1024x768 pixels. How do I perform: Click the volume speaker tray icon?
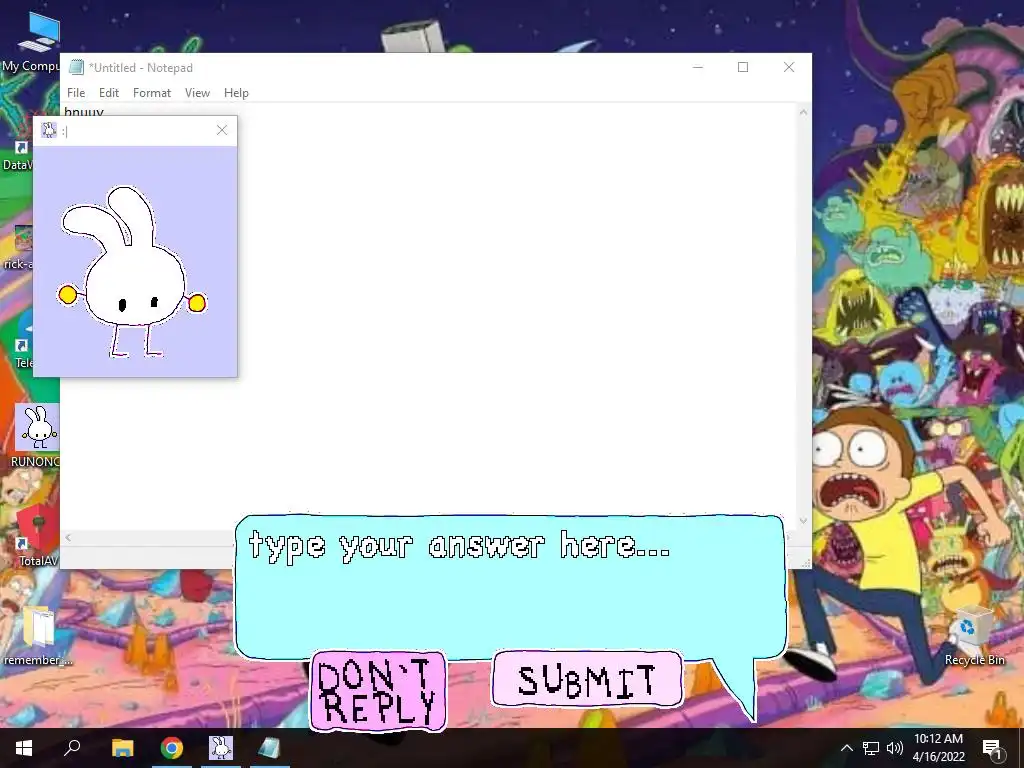tap(894, 748)
